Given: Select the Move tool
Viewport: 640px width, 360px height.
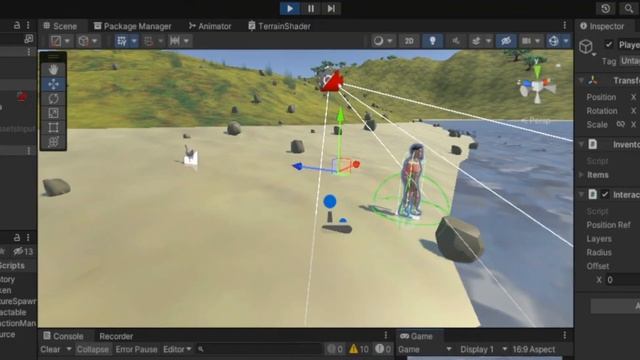Looking at the screenshot, I should pos(53,84).
